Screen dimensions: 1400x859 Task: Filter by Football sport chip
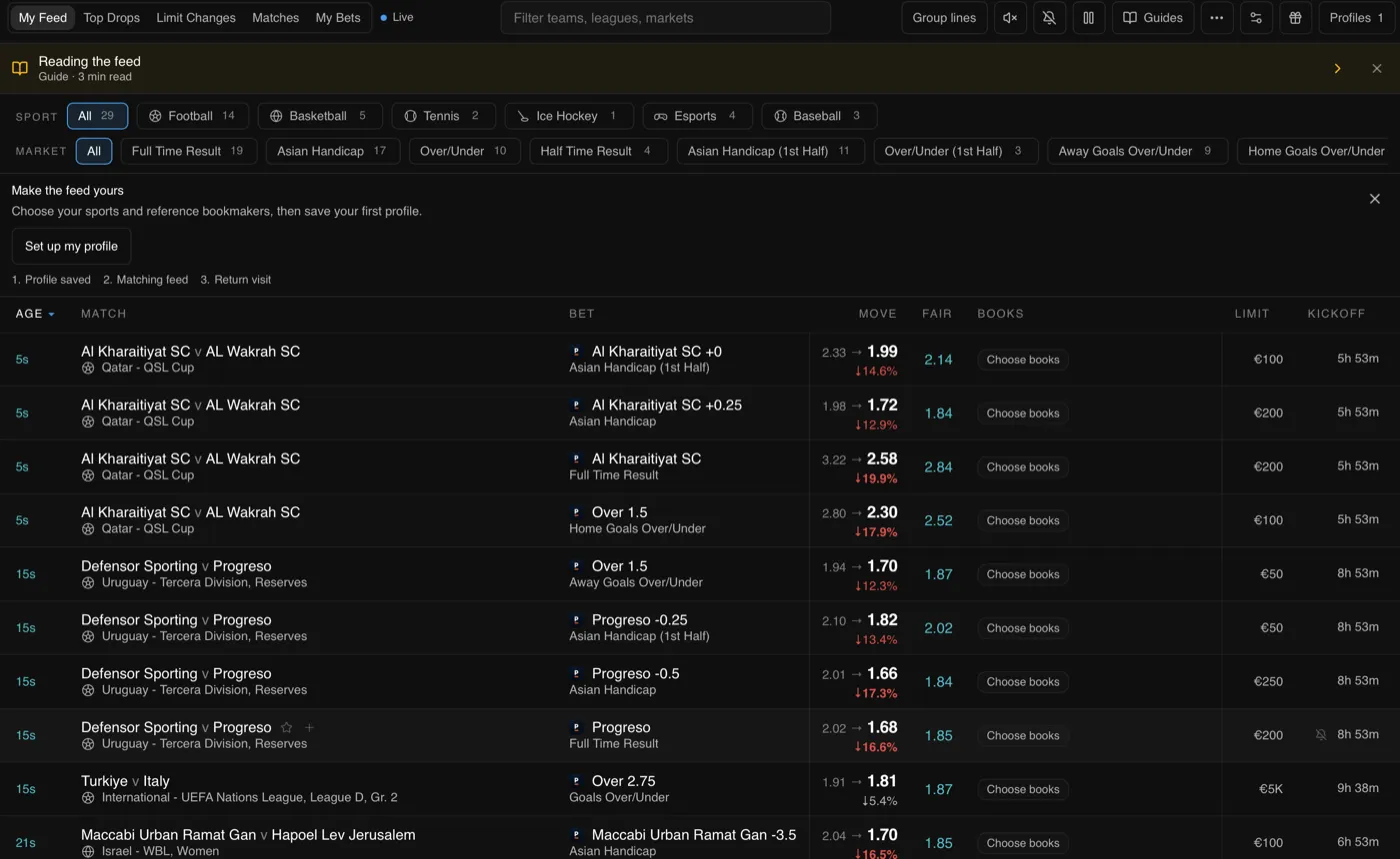coord(192,116)
